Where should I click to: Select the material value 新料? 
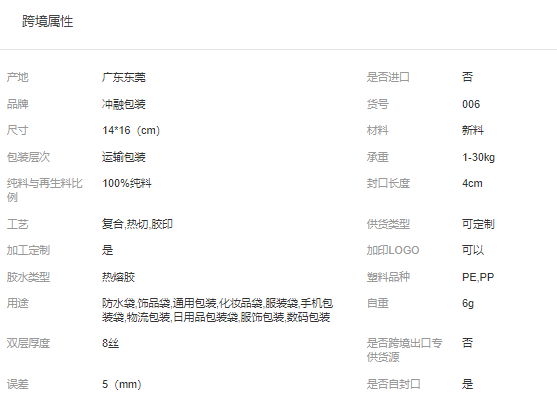473,130
